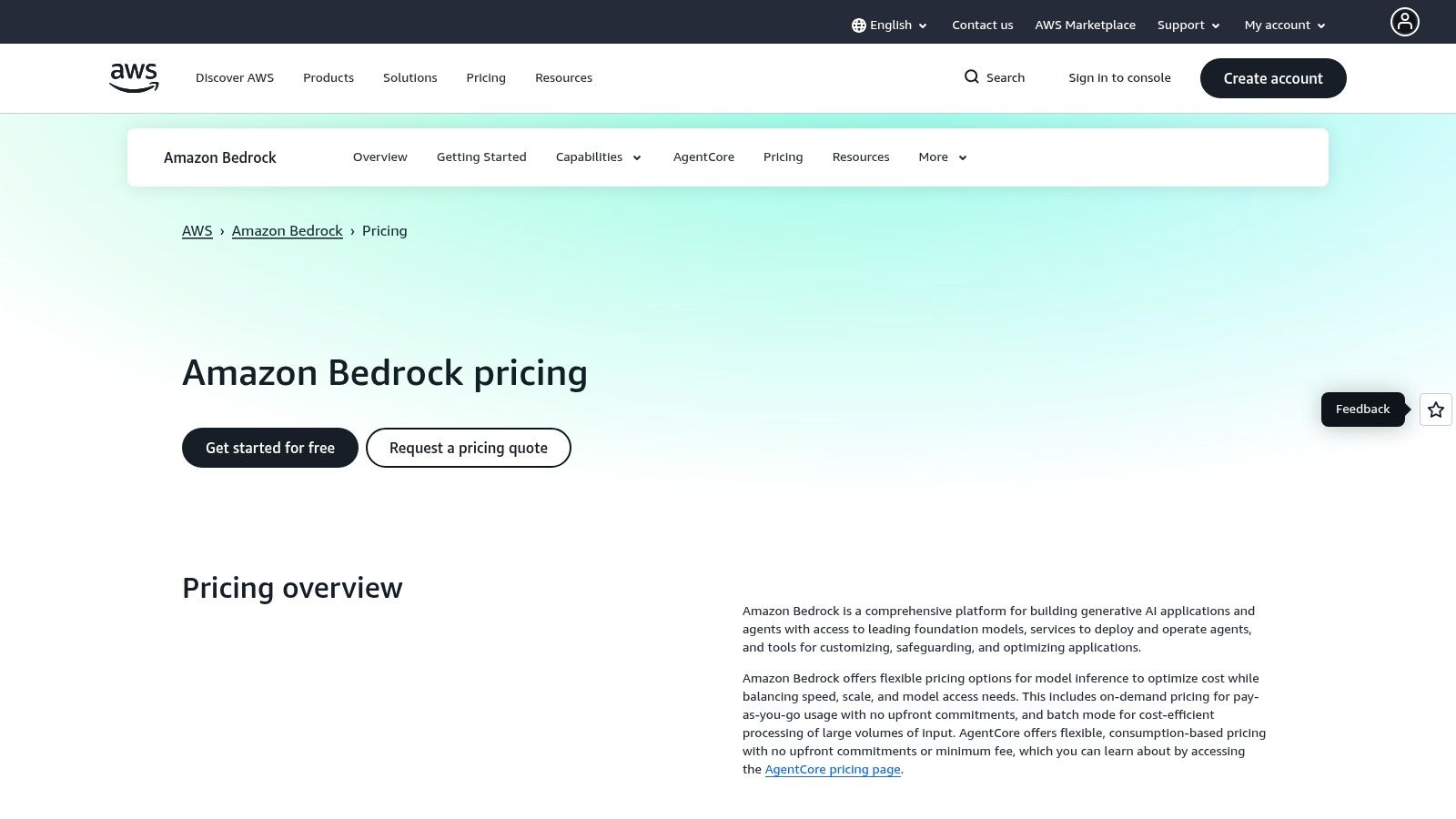Image resolution: width=1456 pixels, height=819 pixels.
Task: Open the Overview tab for Amazon Bedrock
Action: coord(379,157)
